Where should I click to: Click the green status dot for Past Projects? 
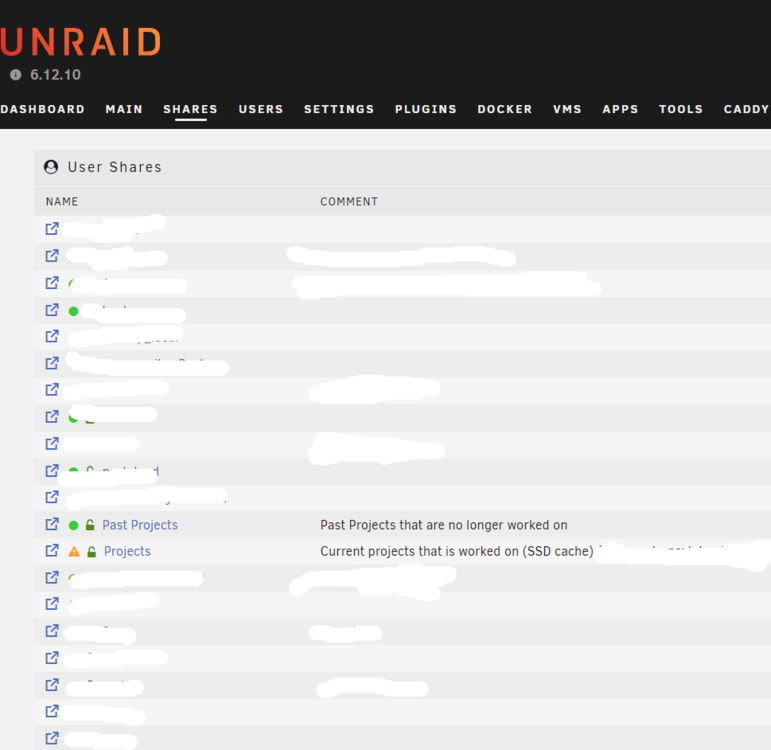[74, 525]
